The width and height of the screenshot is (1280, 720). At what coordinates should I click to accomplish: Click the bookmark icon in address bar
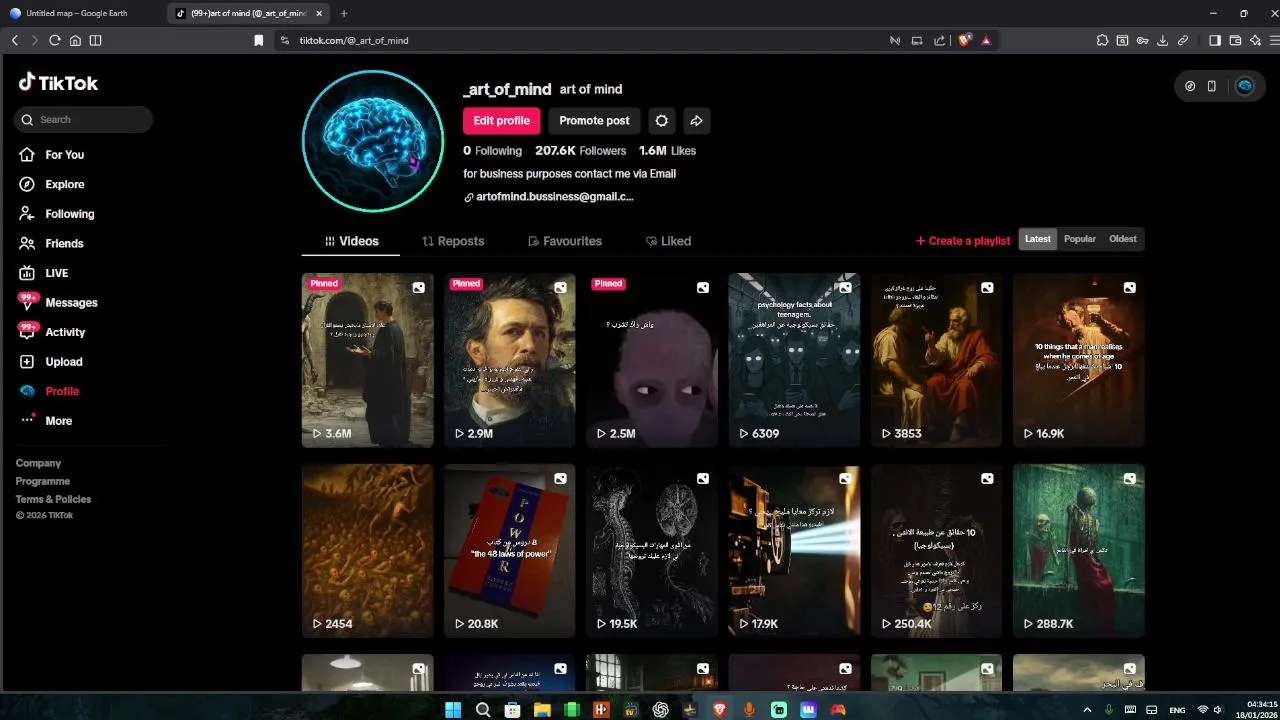258,40
